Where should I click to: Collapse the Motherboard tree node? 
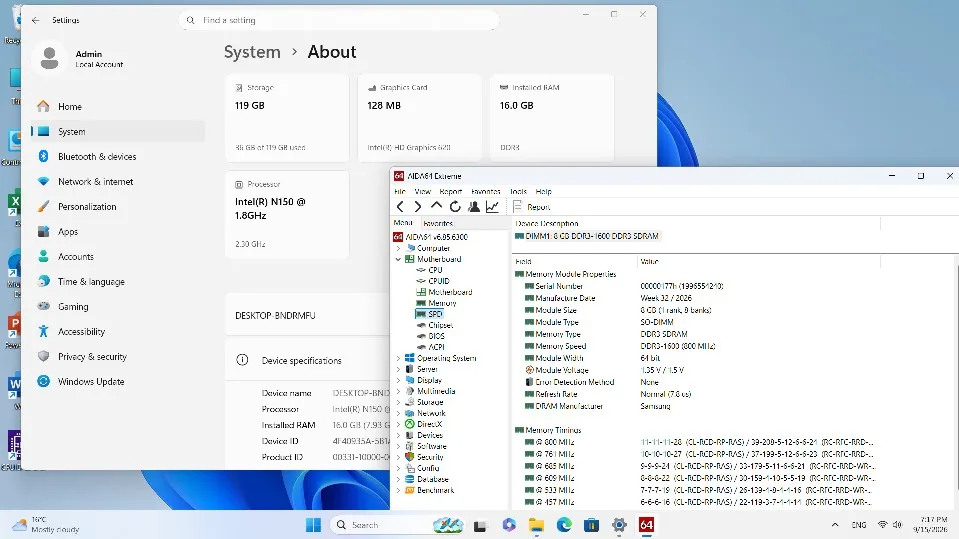(x=398, y=259)
